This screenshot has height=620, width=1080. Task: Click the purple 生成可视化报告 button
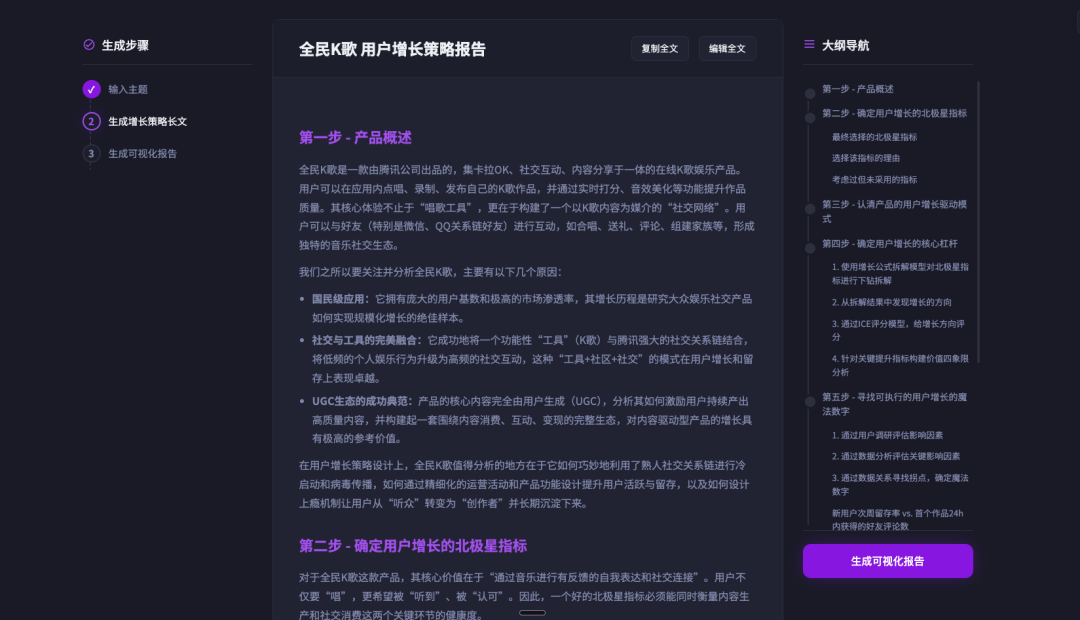pos(888,561)
